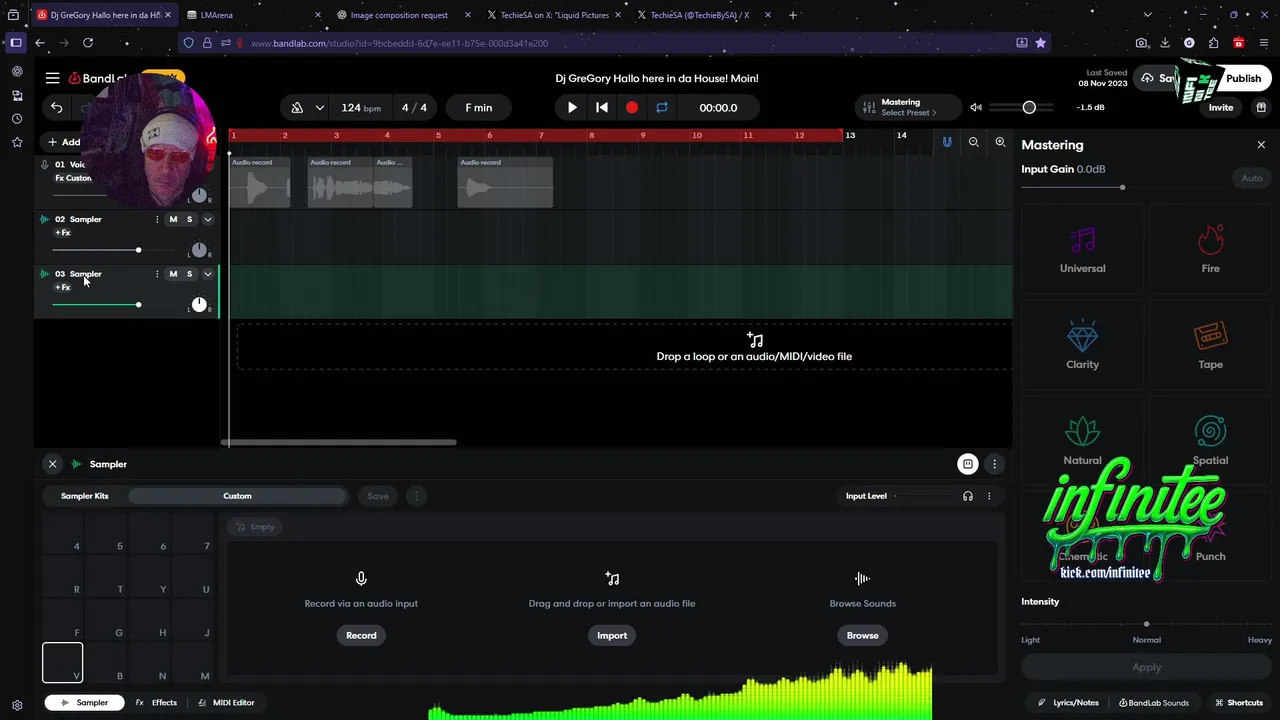Screen dimensions: 1280x720
Task: Close the Sampler editor panel
Action: pyautogui.click(x=52, y=464)
